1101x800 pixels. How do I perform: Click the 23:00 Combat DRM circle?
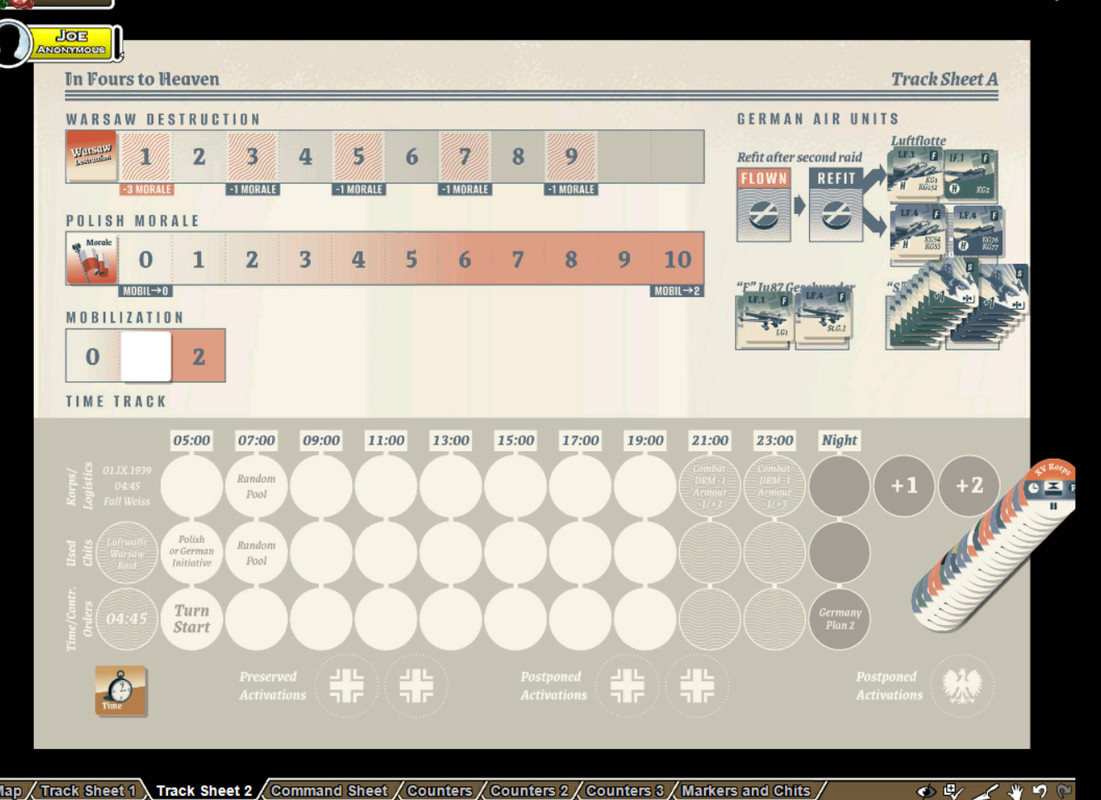pyautogui.click(x=774, y=485)
